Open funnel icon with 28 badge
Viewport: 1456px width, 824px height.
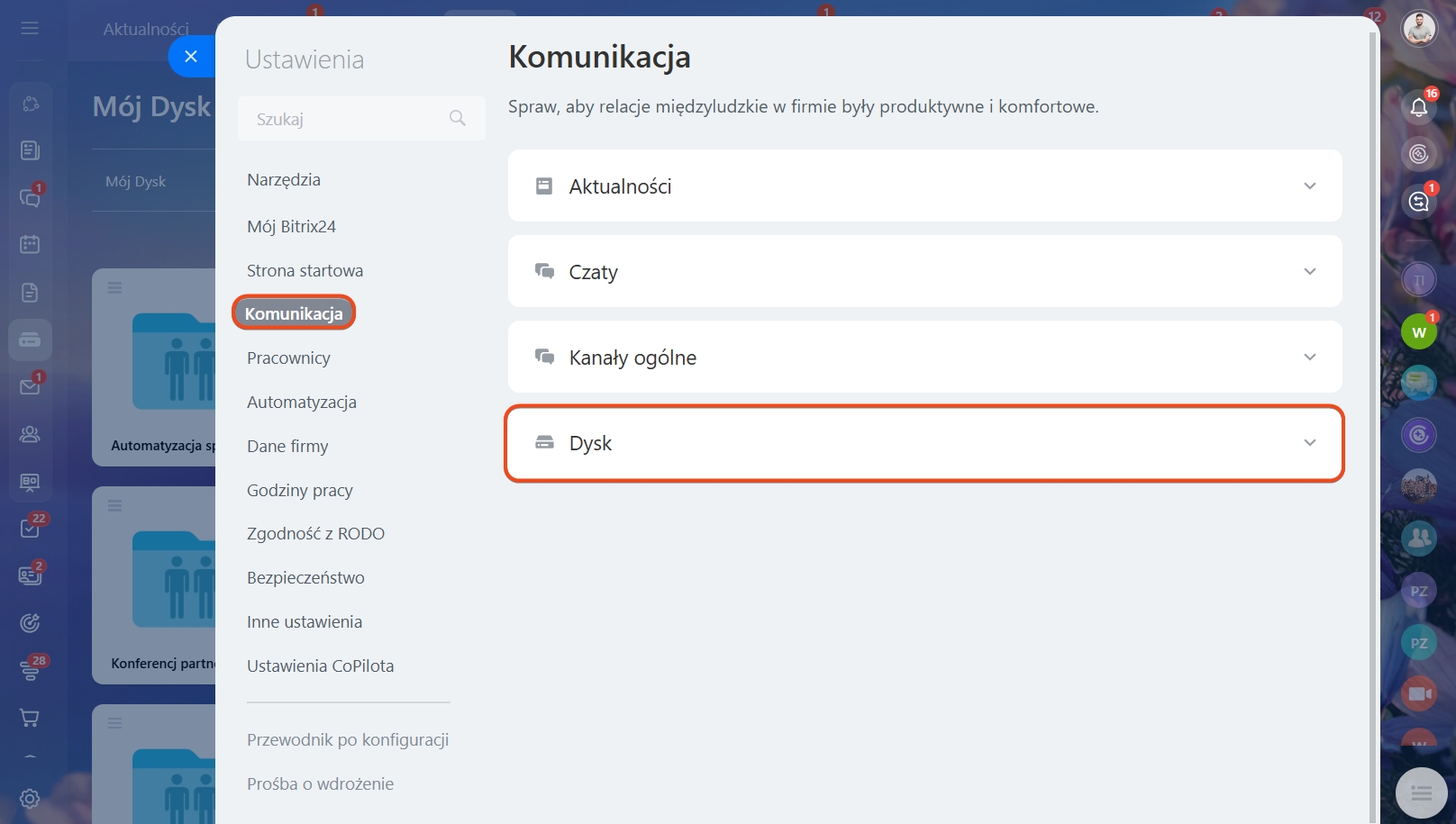click(30, 670)
